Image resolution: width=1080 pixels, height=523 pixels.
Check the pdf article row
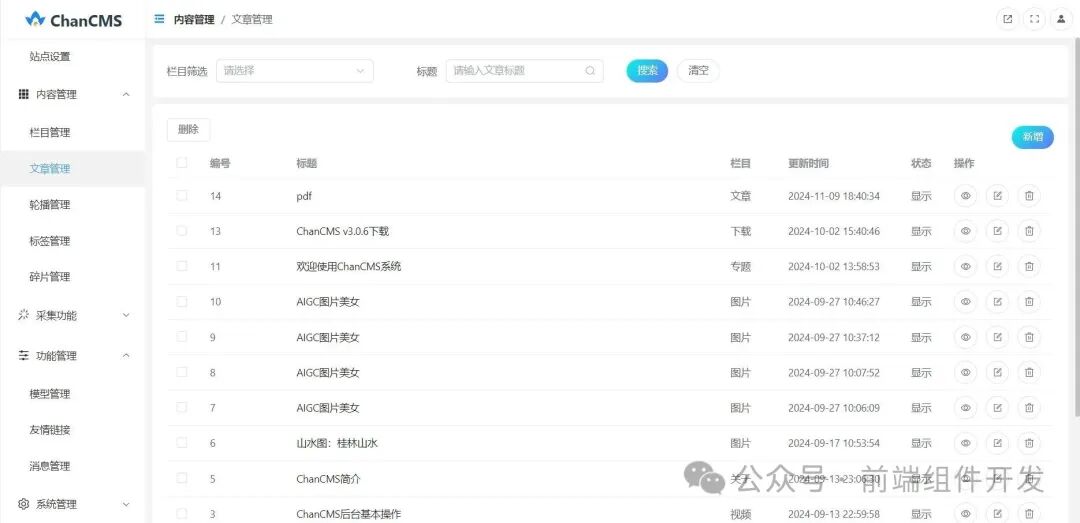click(x=182, y=195)
